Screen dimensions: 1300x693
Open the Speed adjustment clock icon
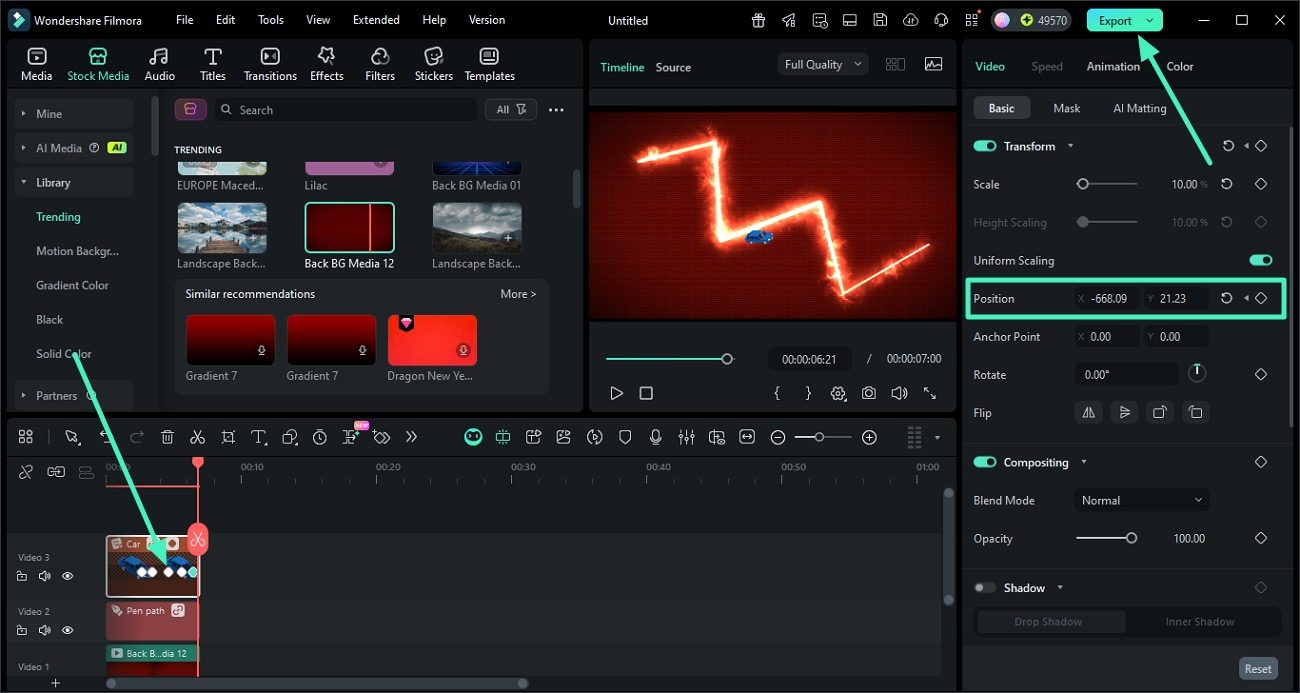[x=319, y=437]
